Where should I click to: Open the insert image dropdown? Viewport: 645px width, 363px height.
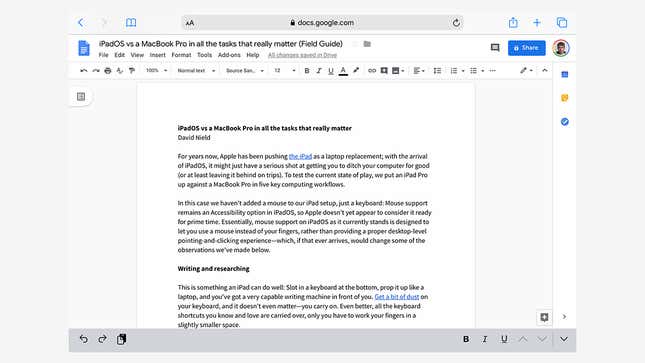tap(398, 71)
